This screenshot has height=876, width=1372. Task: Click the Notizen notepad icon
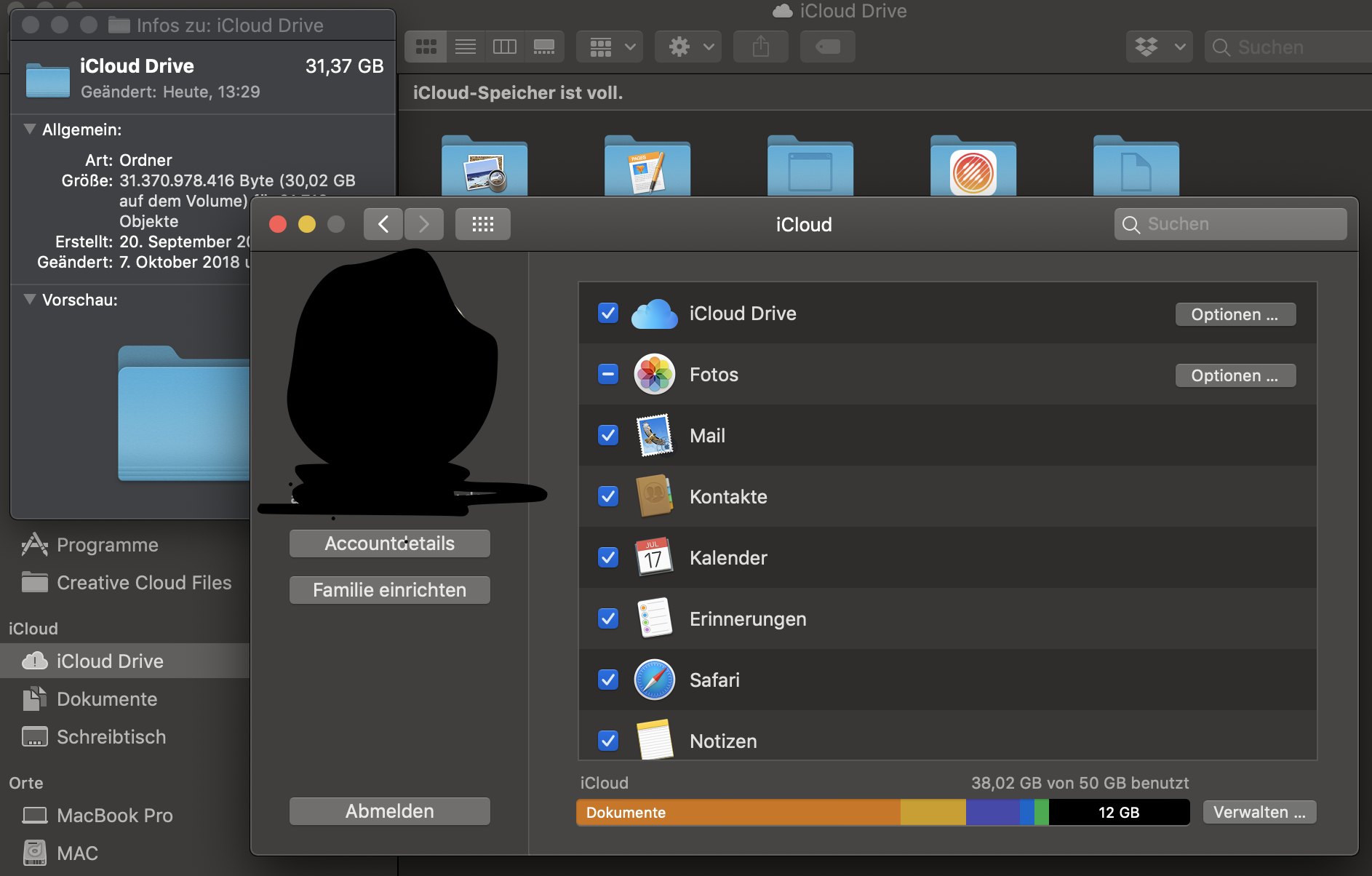[655, 740]
